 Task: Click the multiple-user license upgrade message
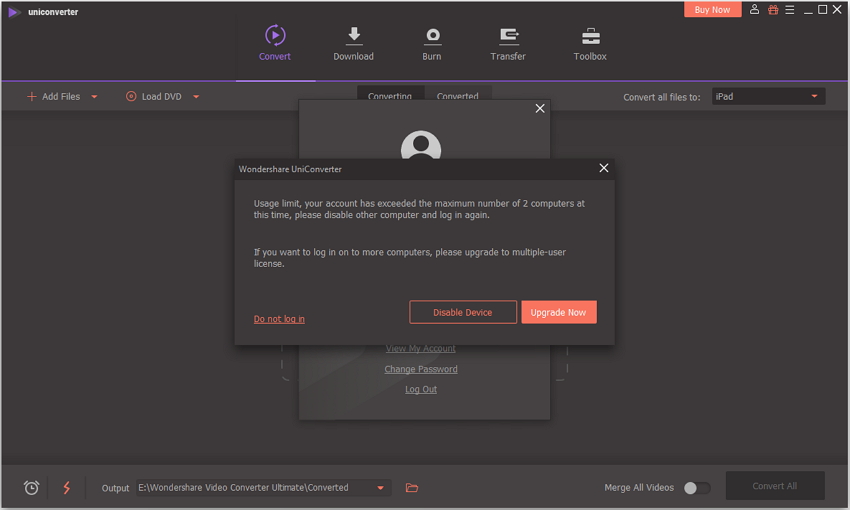pyautogui.click(x=410, y=258)
